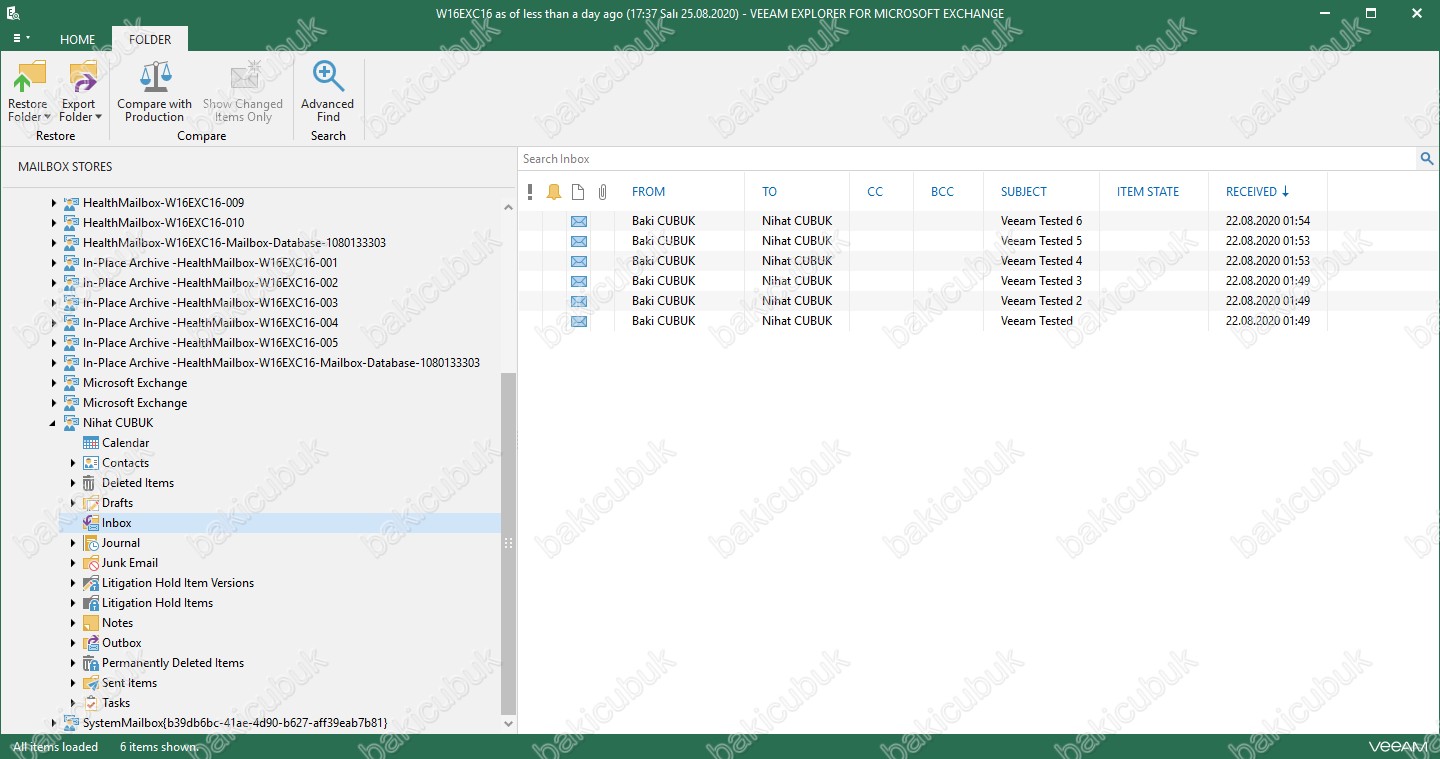The width and height of the screenshot is (1440, 759).
Task: Select HealthMailbox-W16EXC16-010 mailbox
Action: [x=163, y=223]
